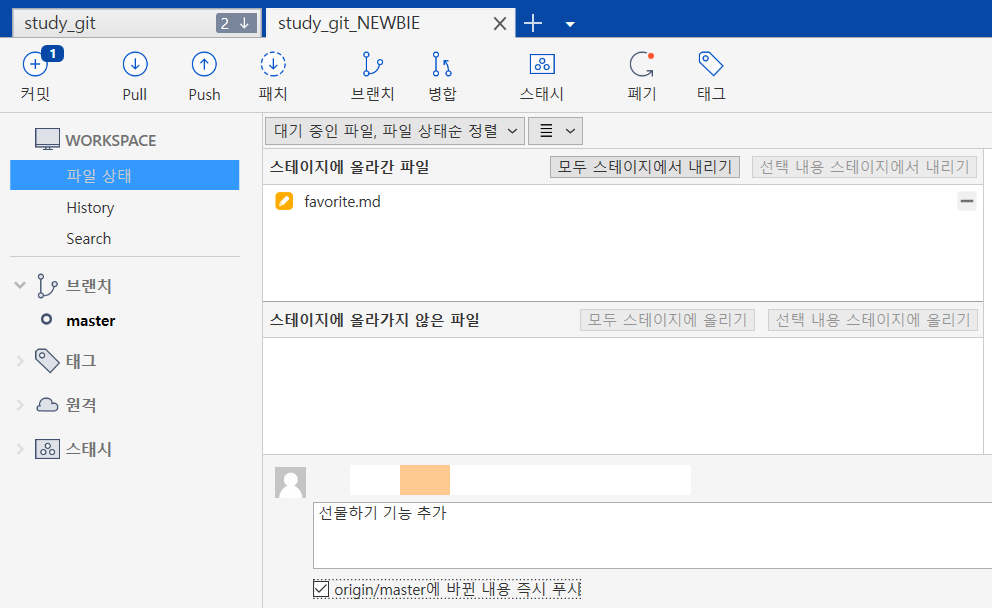
Task: Click 선택 내용 스테이지에서 내리기 button
Action: [x=864, y=167]
